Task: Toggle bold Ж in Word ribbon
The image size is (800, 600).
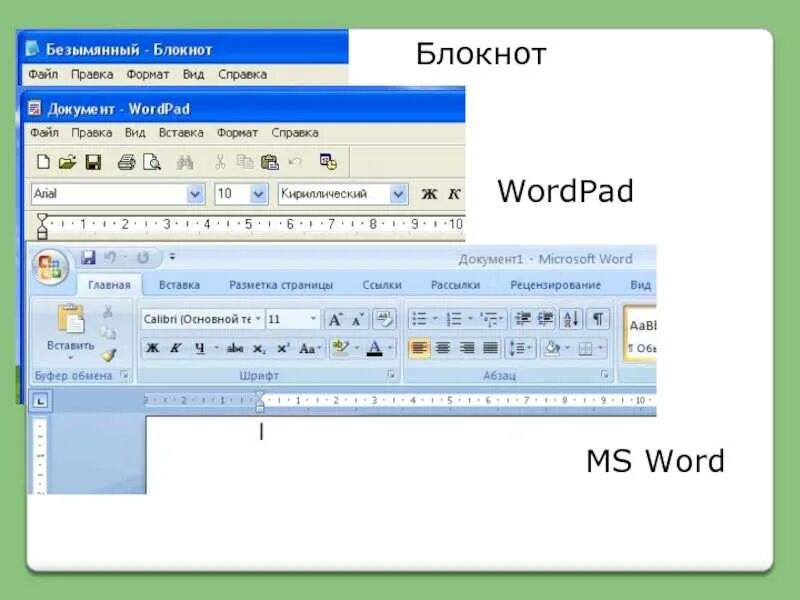Action: (x=152, y=348)
